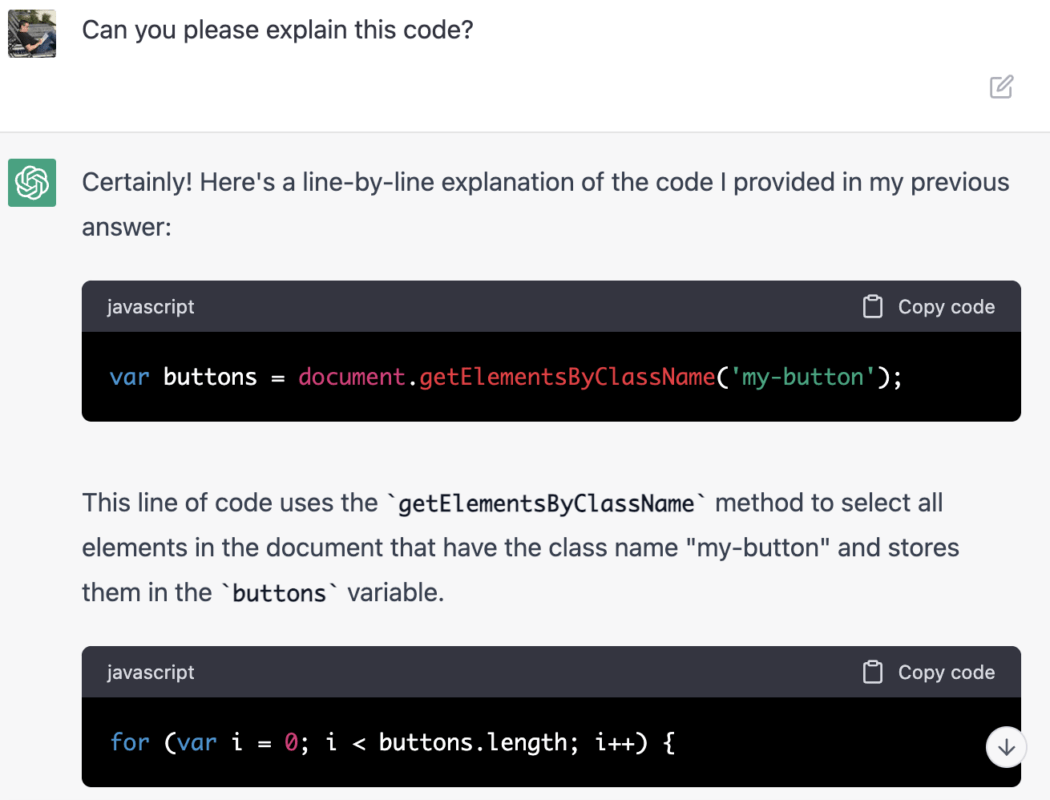1050x800 pixels.
Task: Click inside the first dark code block
Action: pos(550,377)
